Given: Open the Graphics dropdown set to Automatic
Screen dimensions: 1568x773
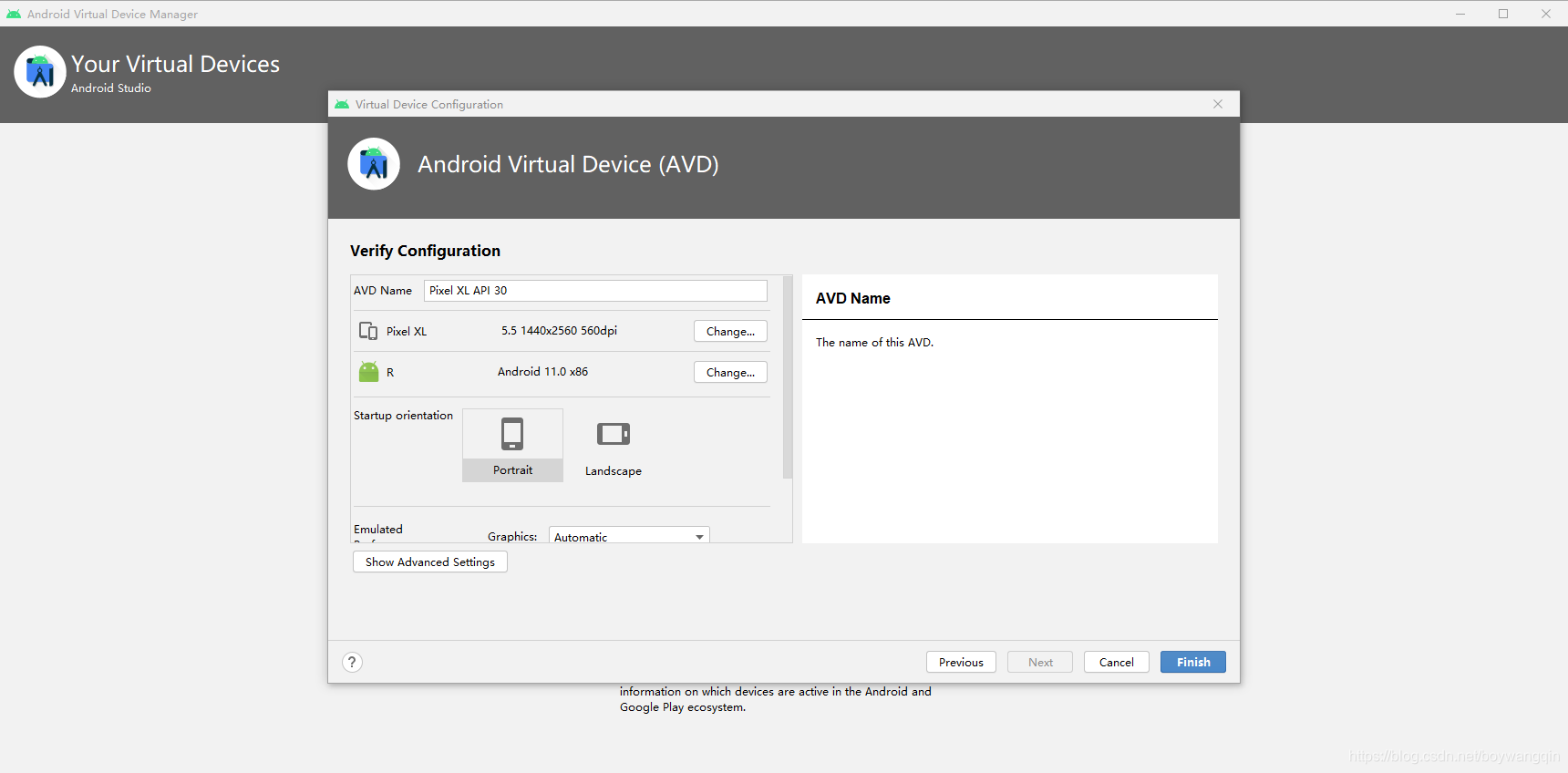Looking at the screenshot, I should 629,536.
